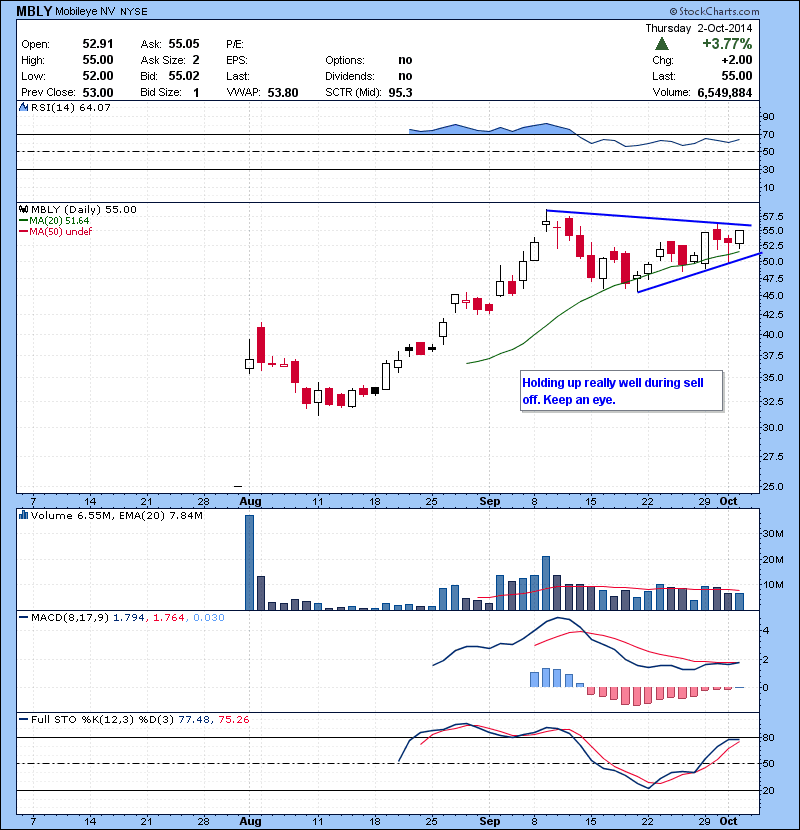Click the Mobileye NV company name

tap(85, 12)
